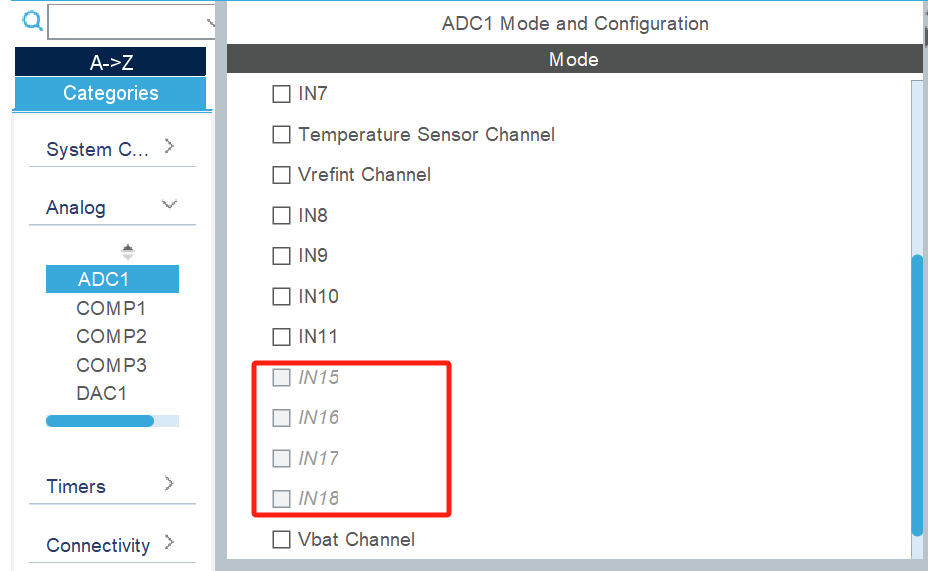Image resolution: width=928 pixels, height=571 pixels.
Task: Open COMP1 peripheral settings
Action: [x=111, y=308]
